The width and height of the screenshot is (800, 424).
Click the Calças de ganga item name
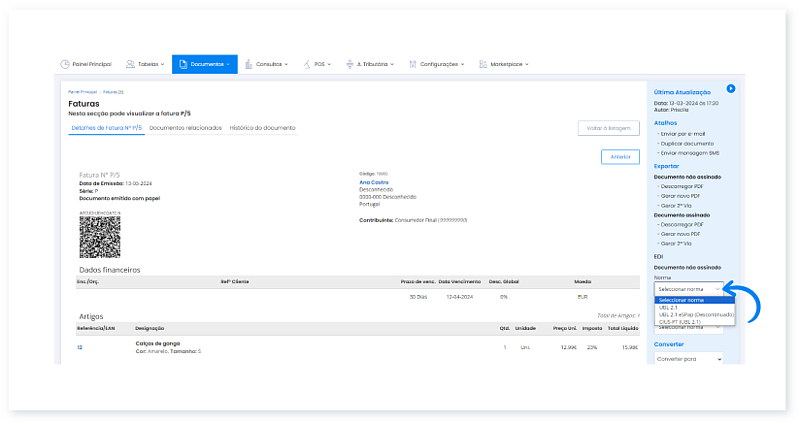158,343
